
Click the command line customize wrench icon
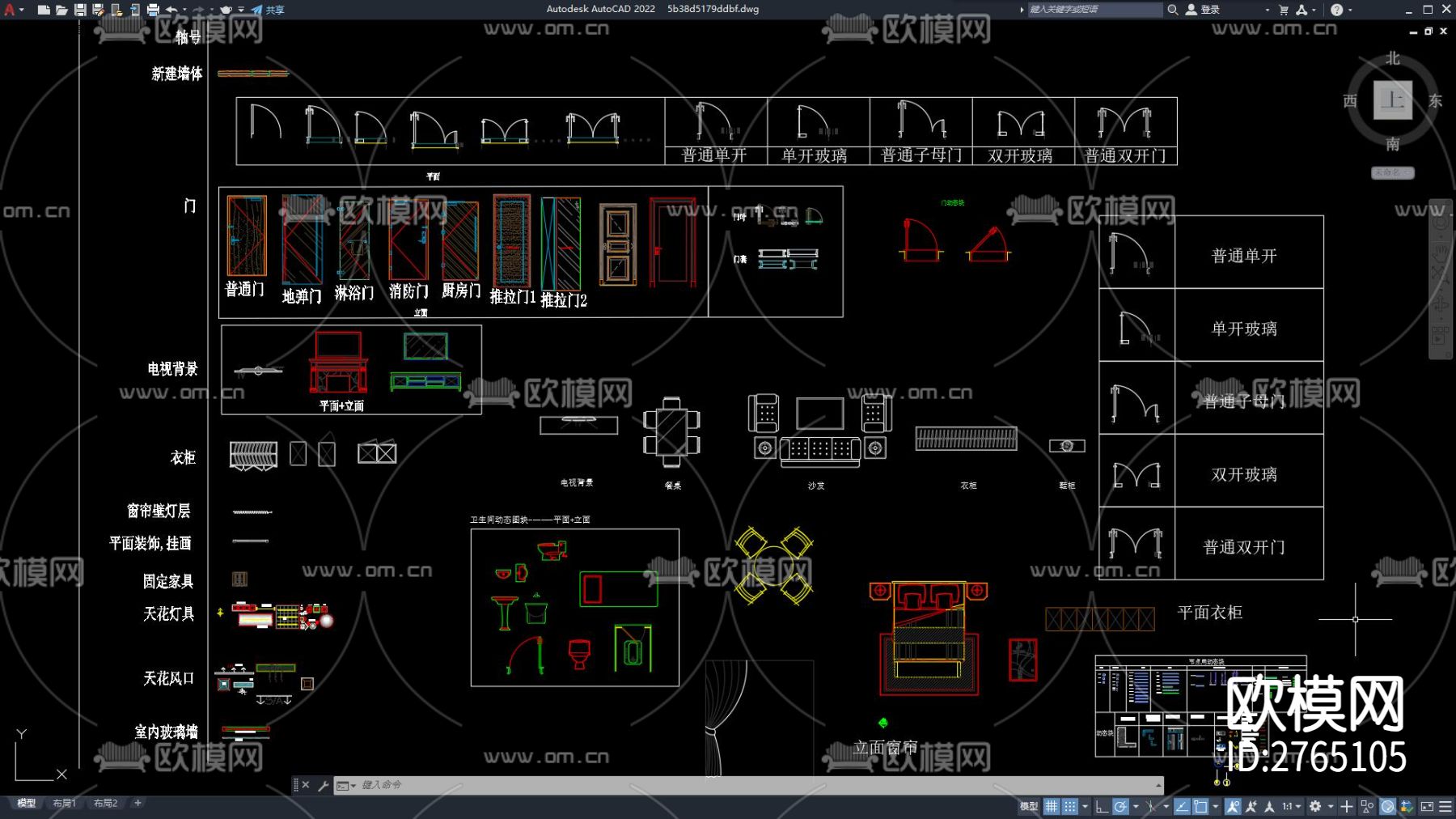[324, 785]
